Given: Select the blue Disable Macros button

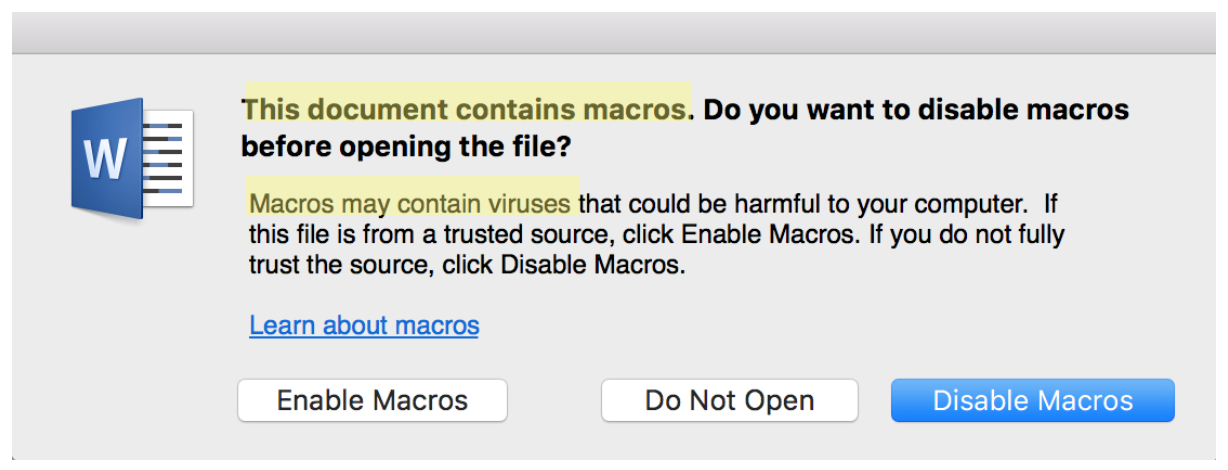Looking at the screenshot, I should [x=1032, y=401].
